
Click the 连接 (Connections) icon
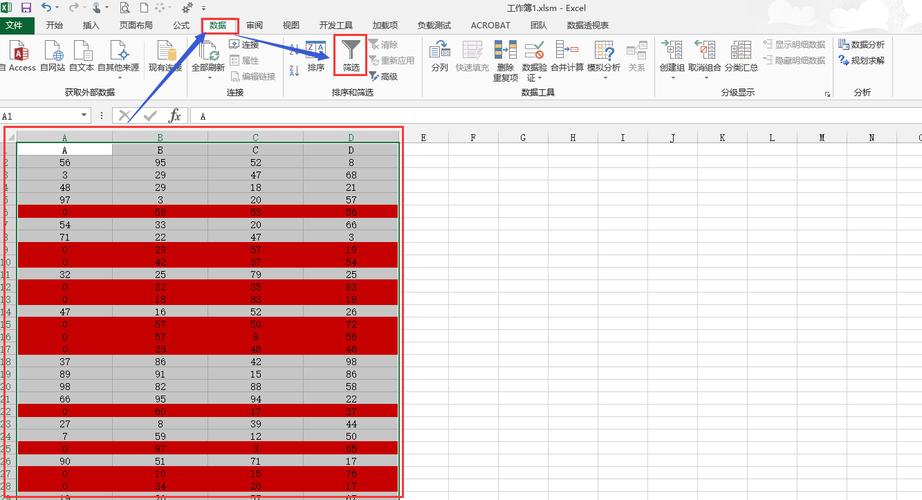(234, 44)
